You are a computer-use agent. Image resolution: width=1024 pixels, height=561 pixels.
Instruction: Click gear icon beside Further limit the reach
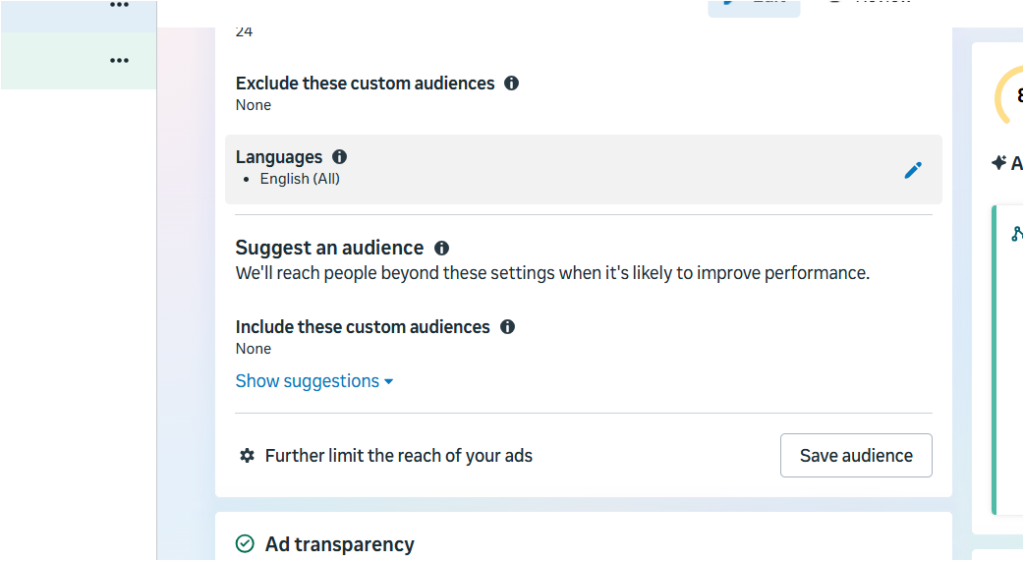247,455
